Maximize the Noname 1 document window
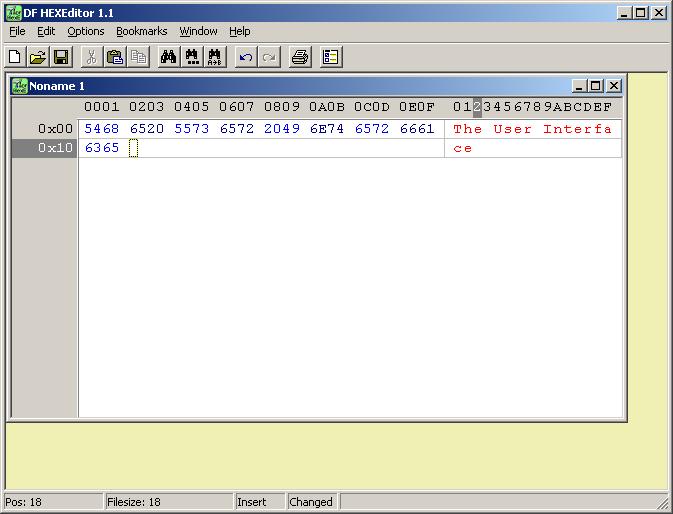This screenshot has height=514, width=673. (x=597, y=86)
